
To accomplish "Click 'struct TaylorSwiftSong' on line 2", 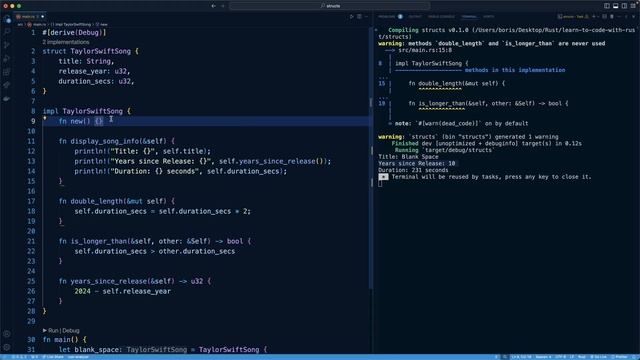I will [x=87, y=51].
